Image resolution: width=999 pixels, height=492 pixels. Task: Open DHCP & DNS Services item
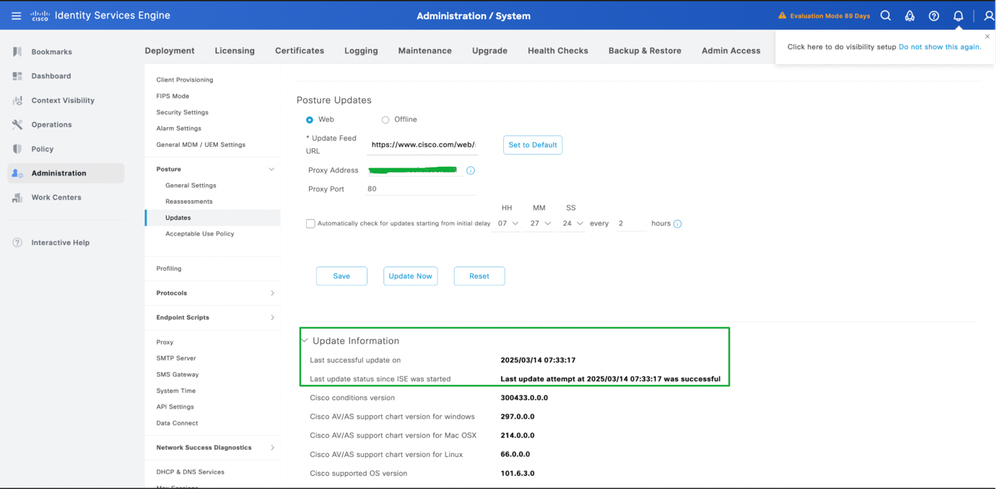point(190,472)
